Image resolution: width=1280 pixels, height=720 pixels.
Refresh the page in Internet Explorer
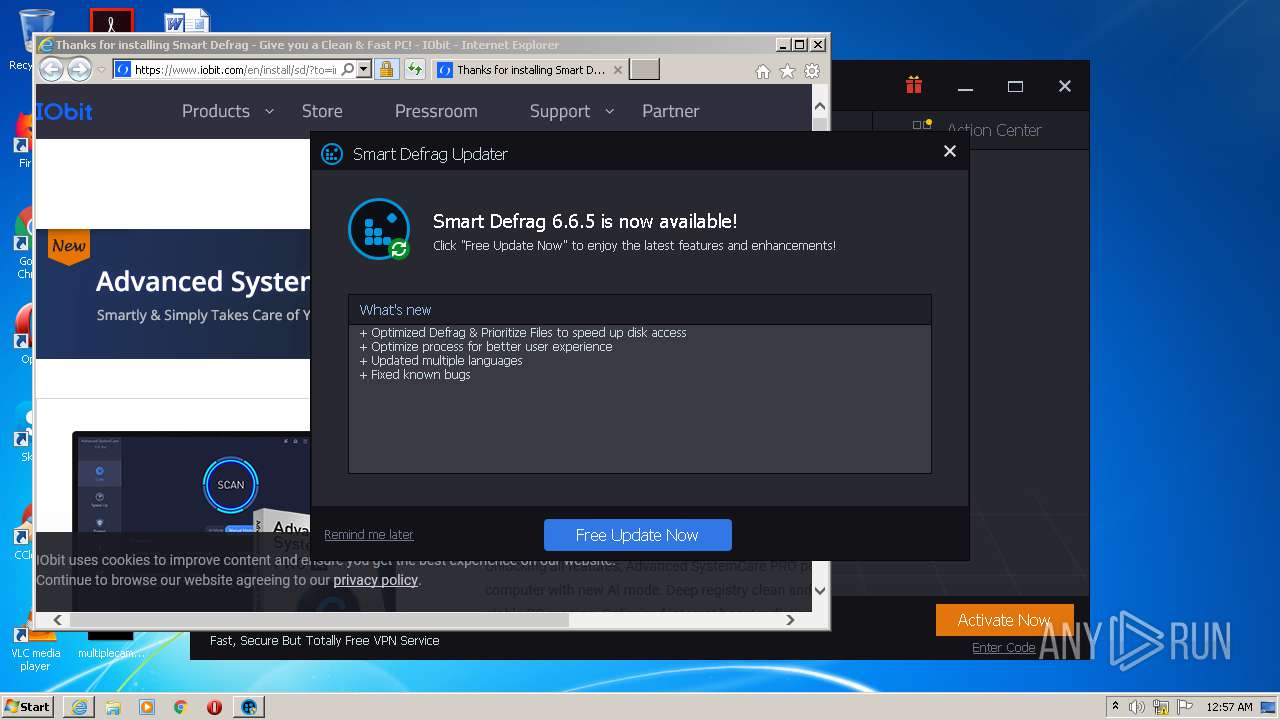tap(414, 70)
